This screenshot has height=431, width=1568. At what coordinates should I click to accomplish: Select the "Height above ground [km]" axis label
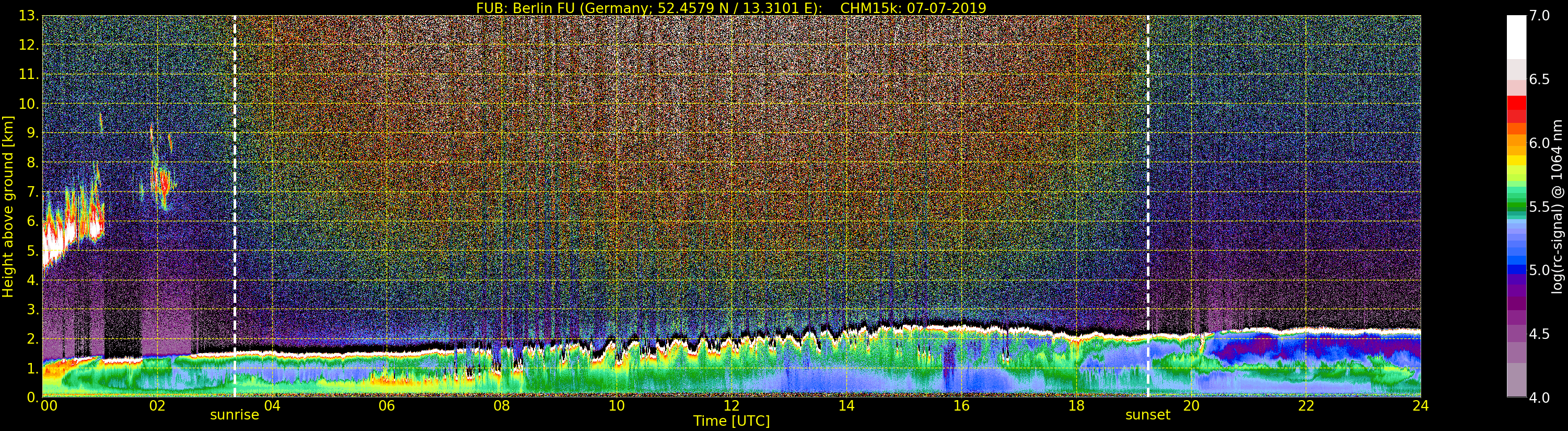click(8, 206)
